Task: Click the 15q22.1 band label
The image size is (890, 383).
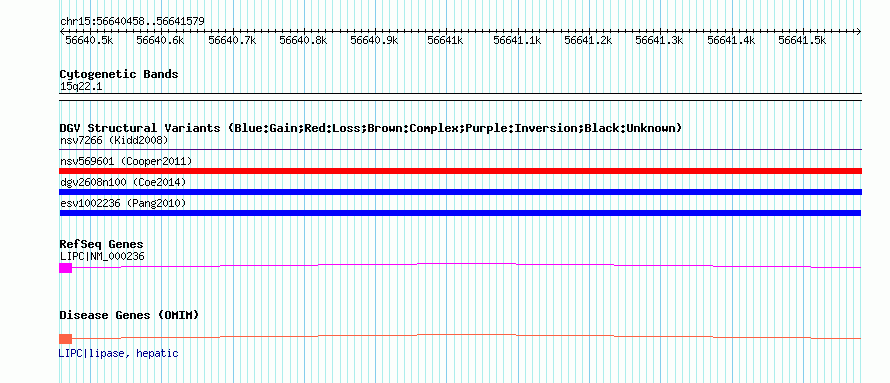Action: click(x=81, y=87)
